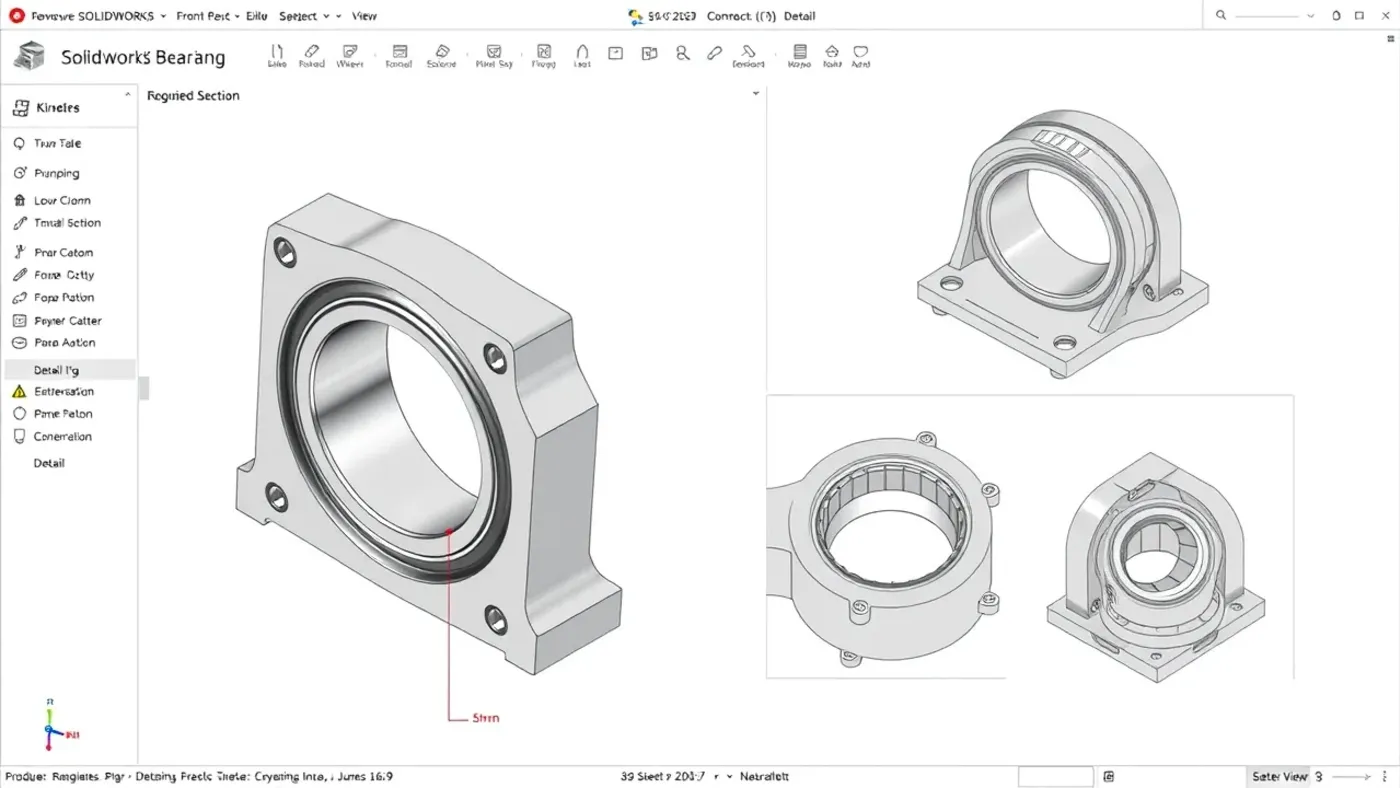Image resolution: width=1400 pixels, height=788 pixels.
Task: Click the Conract tab in the title bar
Action: click(742, 16)
